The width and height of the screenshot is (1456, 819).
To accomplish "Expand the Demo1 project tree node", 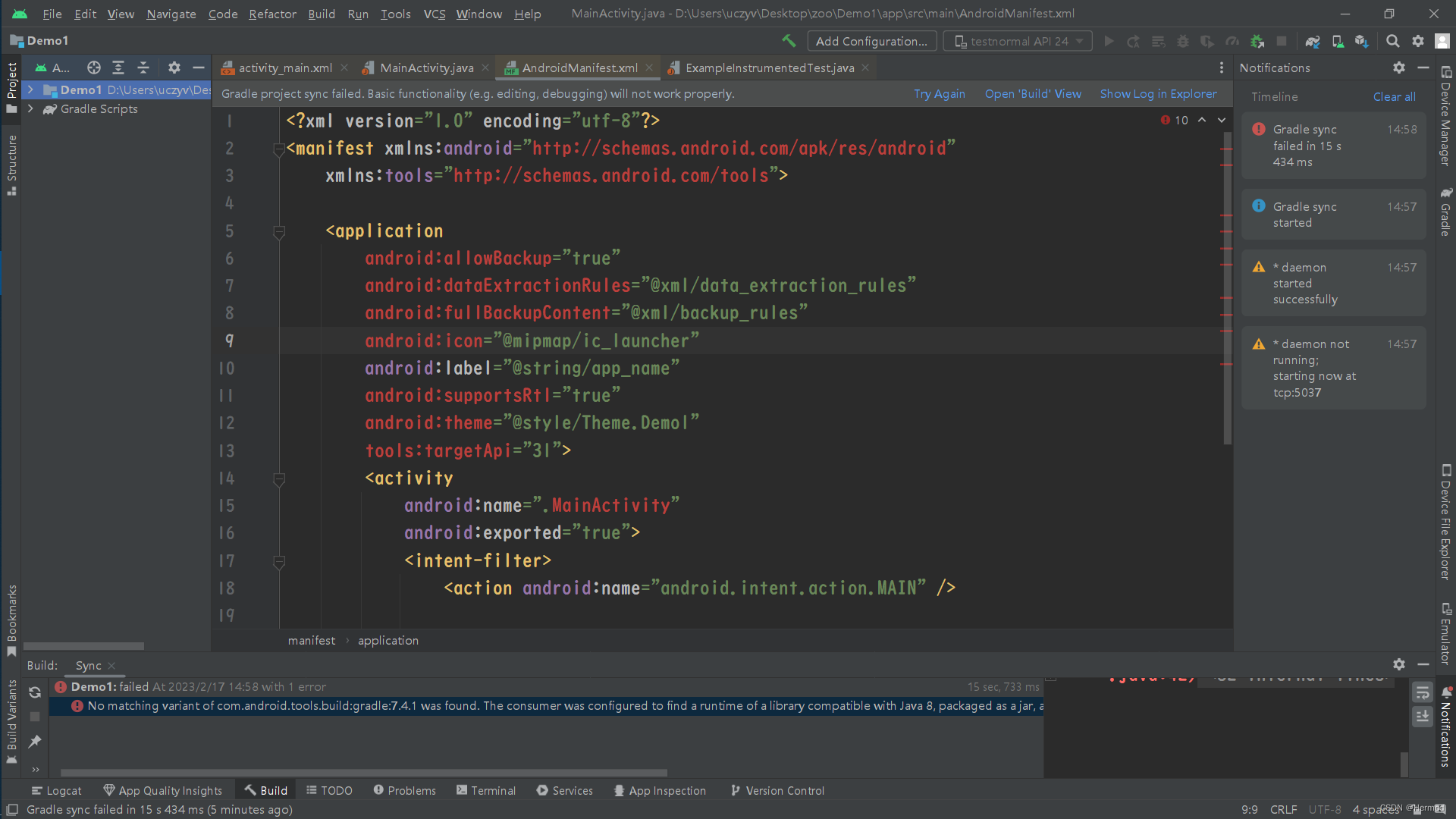I will [x=30, y=89].
